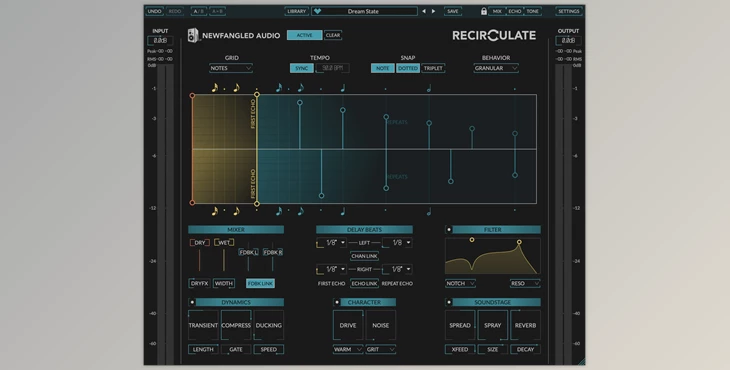Click the first yellow note icon below the grid
Image resolution: width=730 pixels, height=370 pixels.
(215, 211)
